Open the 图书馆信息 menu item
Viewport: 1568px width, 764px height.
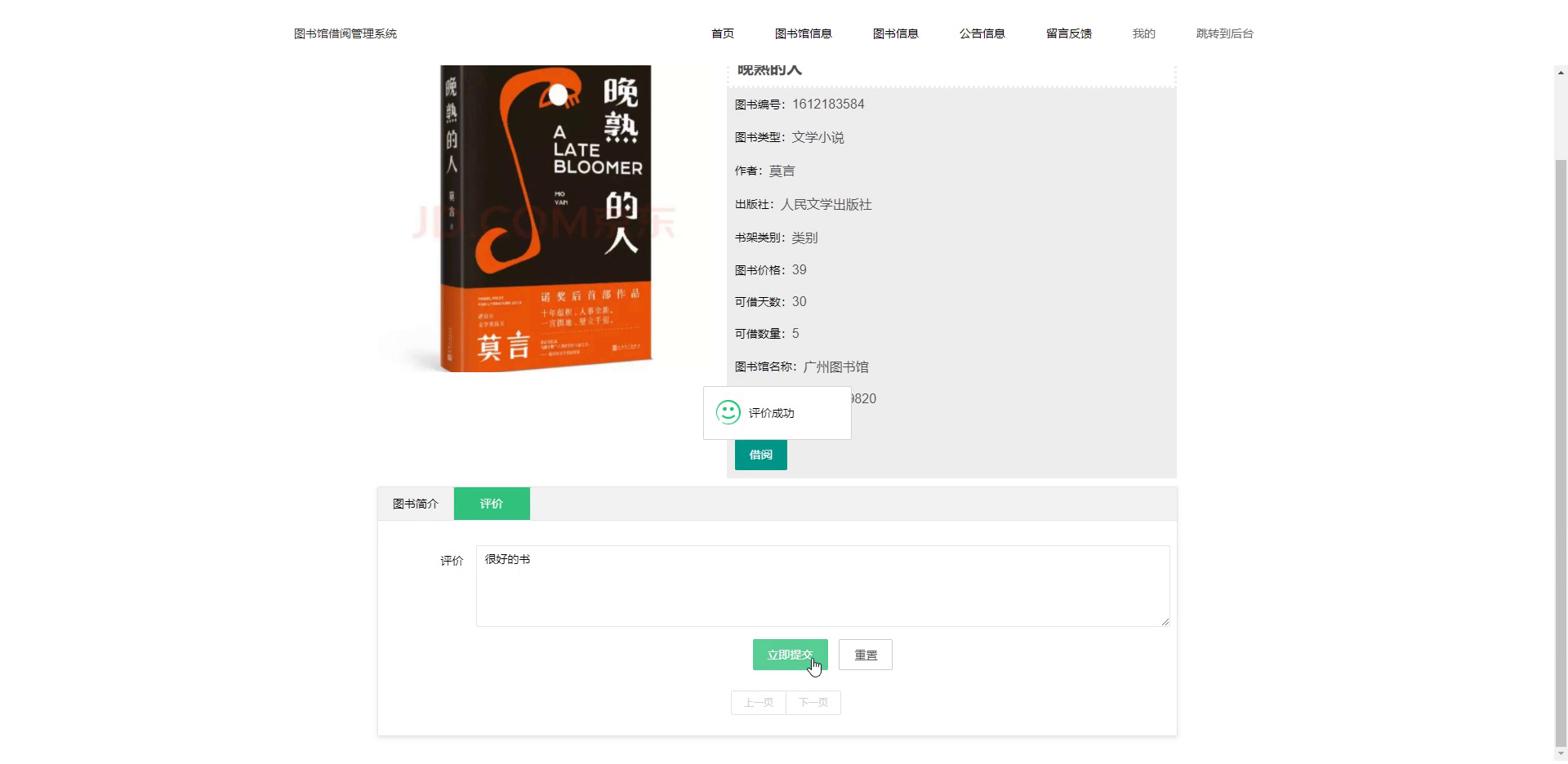[x=804, y=33]
